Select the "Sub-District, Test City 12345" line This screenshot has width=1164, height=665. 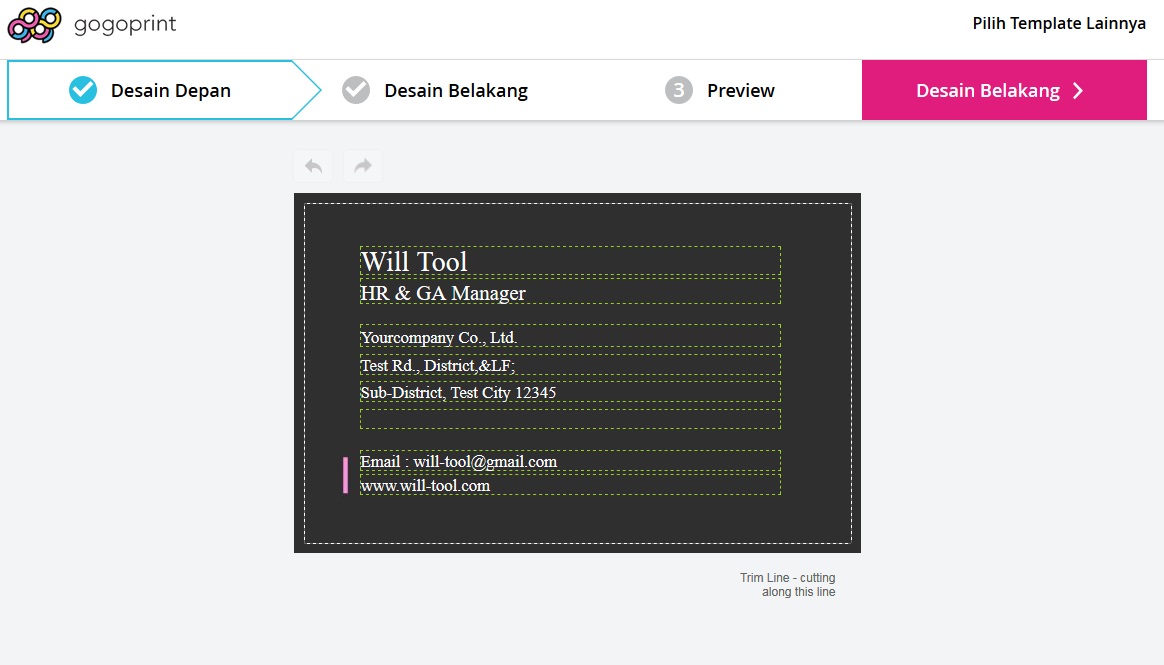(458, 392)
